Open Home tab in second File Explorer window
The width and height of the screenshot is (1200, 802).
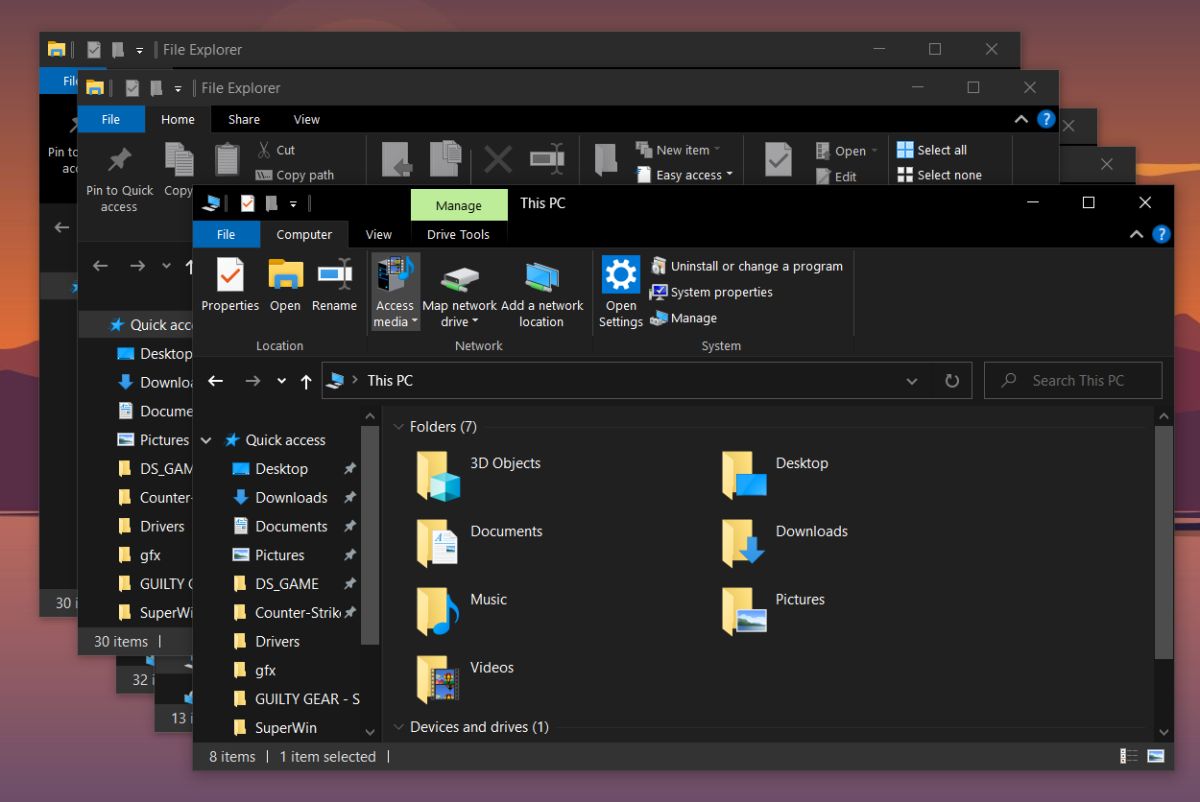[x=178, y=119]
